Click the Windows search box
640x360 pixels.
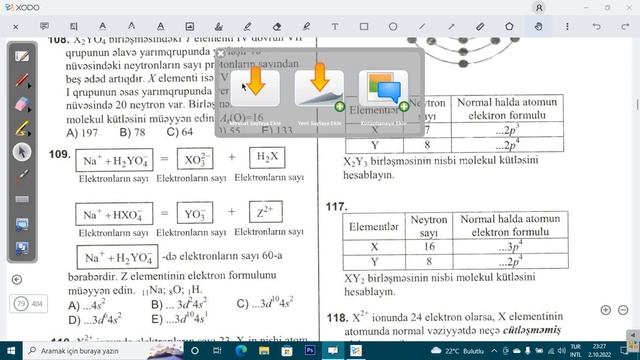[104, 351]
